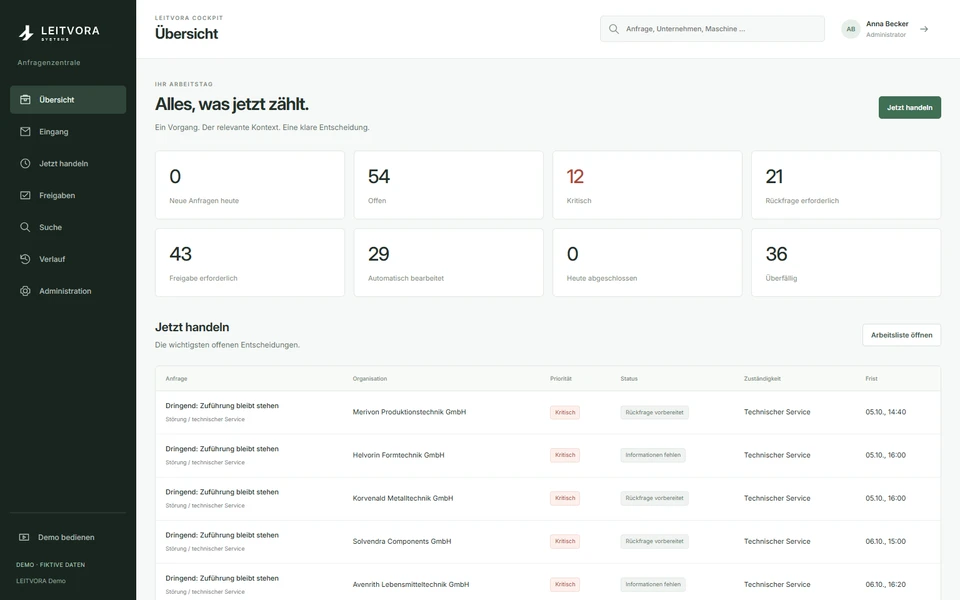The image size is (960, 600).
Task: Open the Freigaben checkmark icon
Action: pyautogui.click(x=25, y=195)
